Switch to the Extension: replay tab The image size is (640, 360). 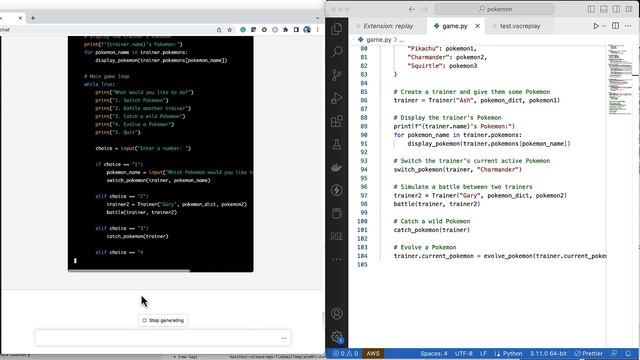(x=388, y=26)
